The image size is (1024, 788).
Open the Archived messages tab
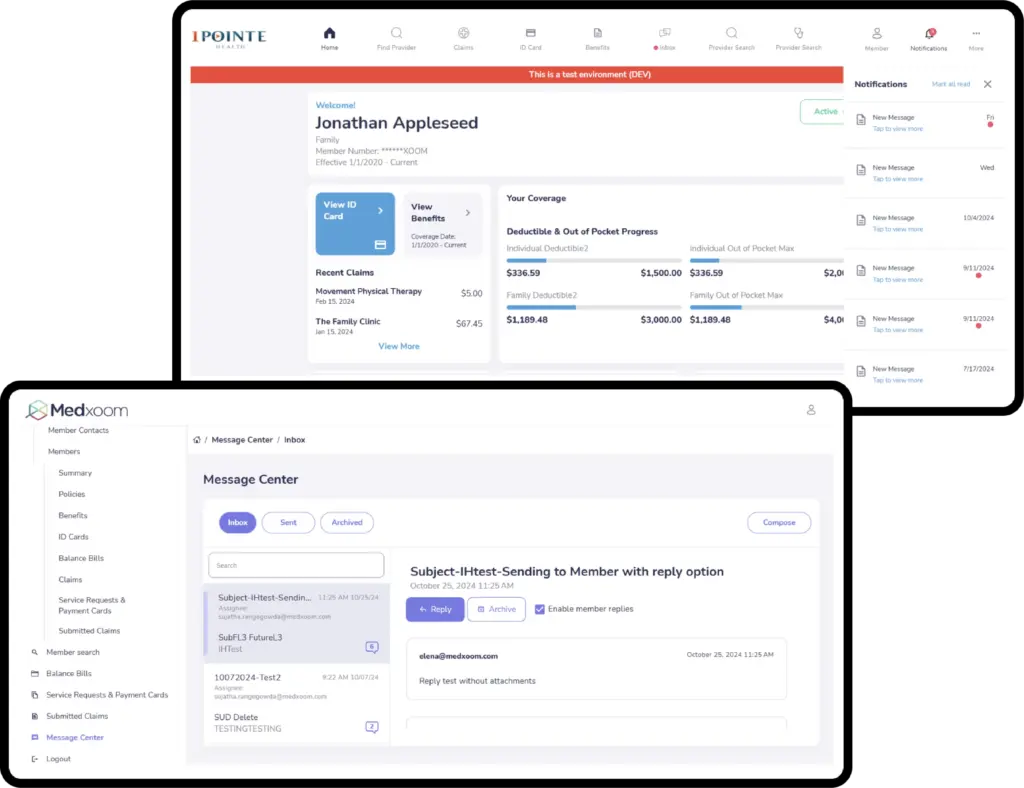pyautogui.click(x=346, y=522)
